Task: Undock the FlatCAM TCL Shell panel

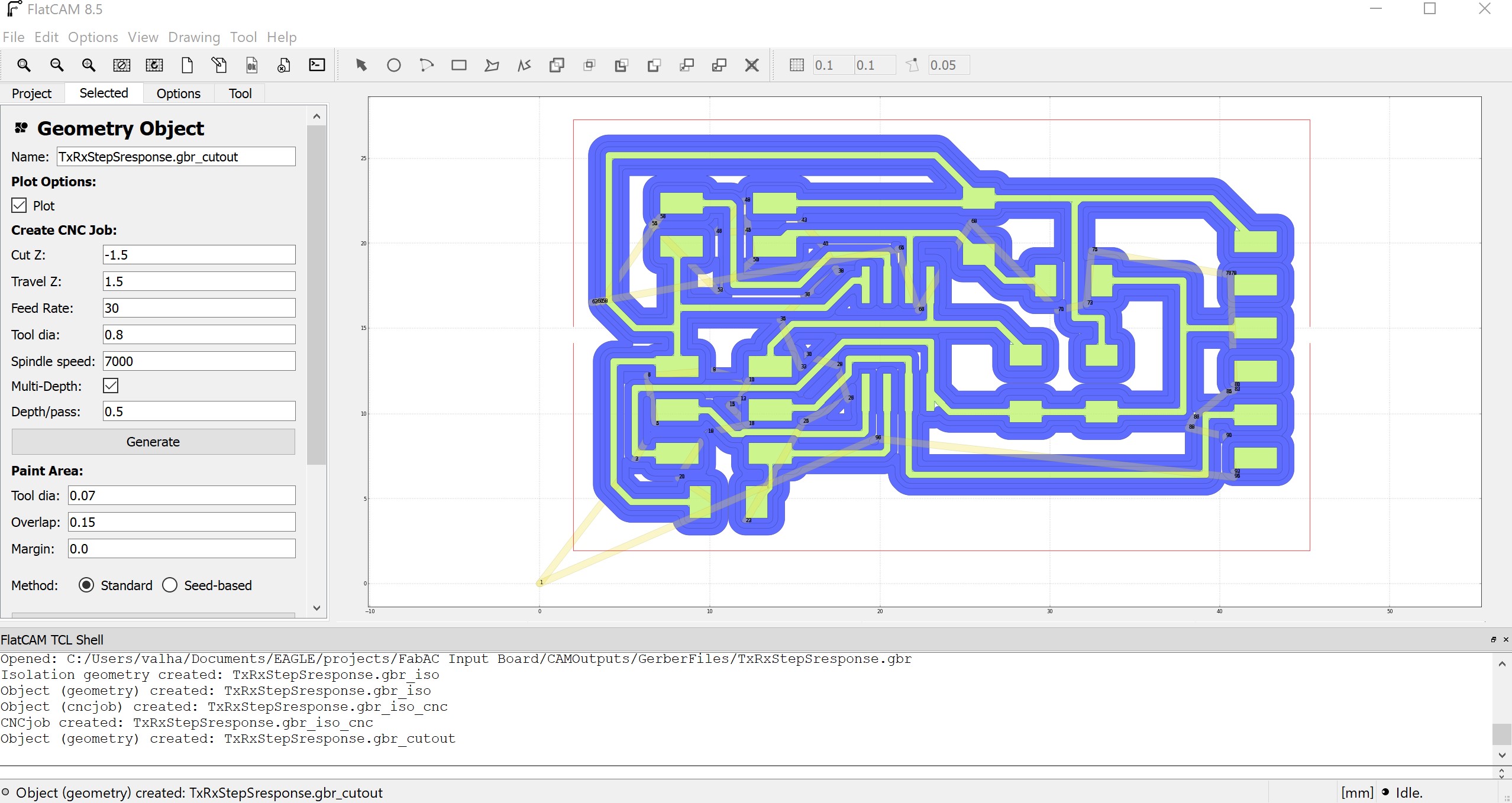Action: (x=1493, y=640)
